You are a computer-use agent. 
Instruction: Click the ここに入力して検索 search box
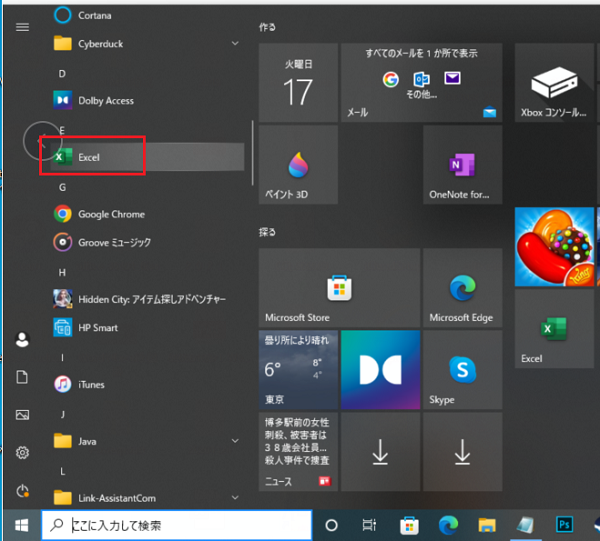pyautogui.click(x=177, y=525)
